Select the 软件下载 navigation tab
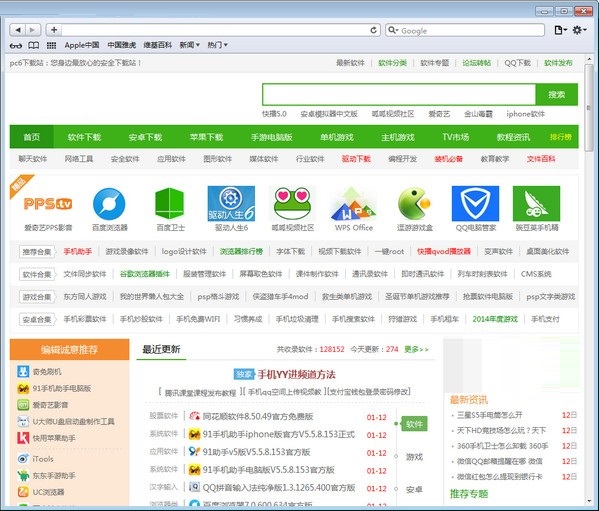 click(84, 137)
